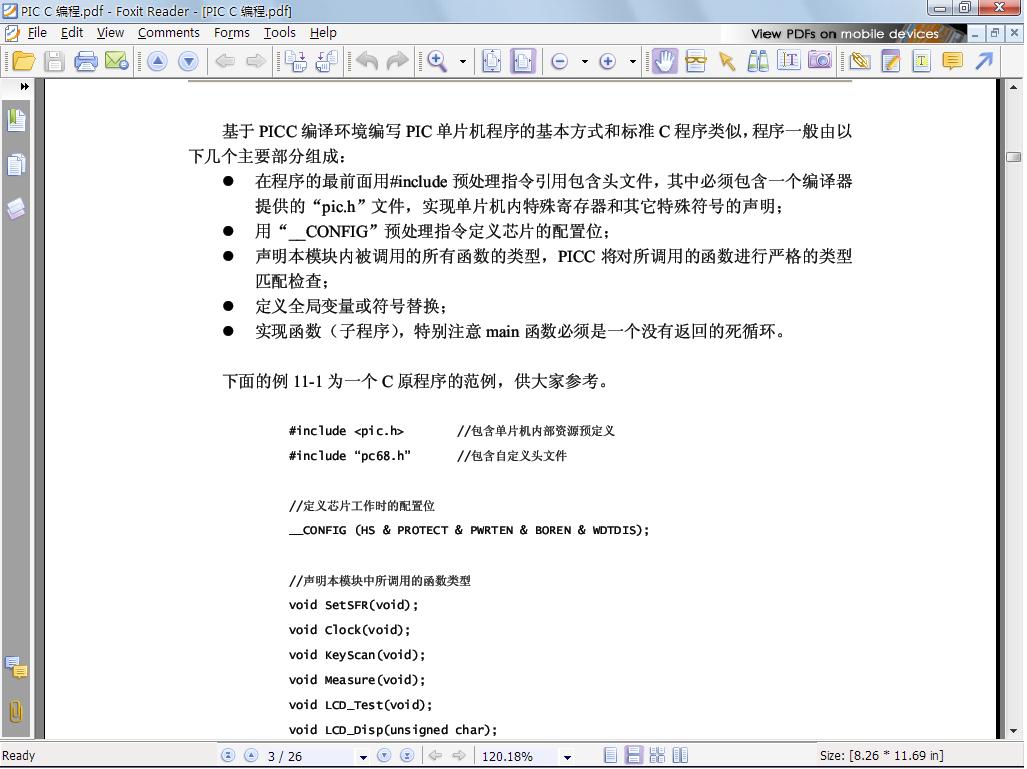This screenshot has width=1027, height=769.
Task: Open the Comments menu
Action: coord(168,33)
